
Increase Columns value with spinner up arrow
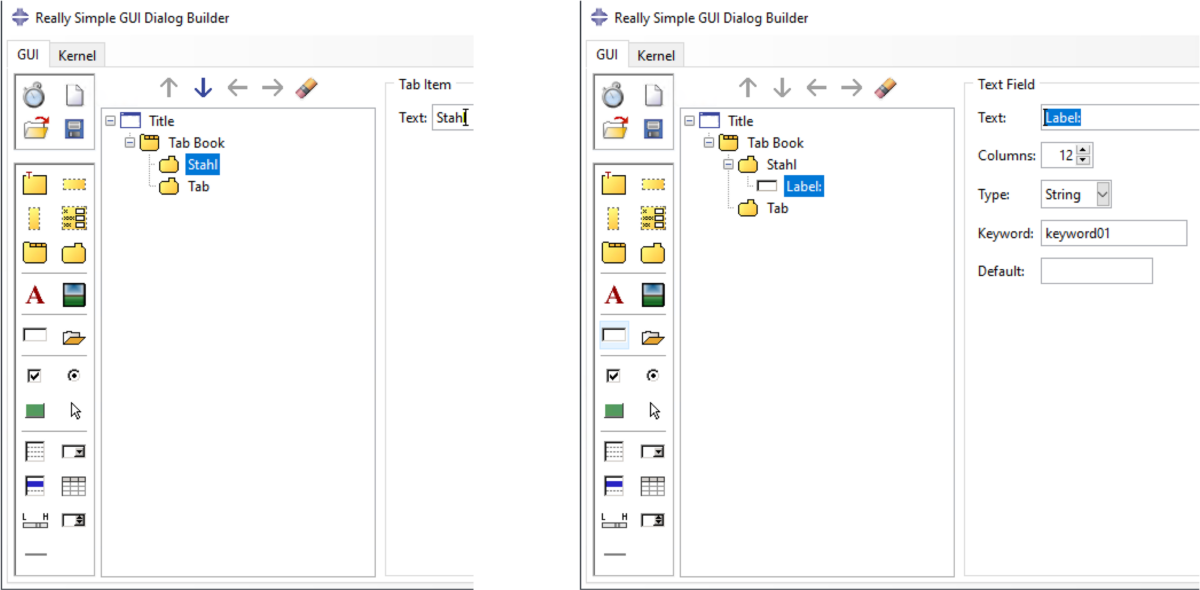click(x=1083, y=151)
